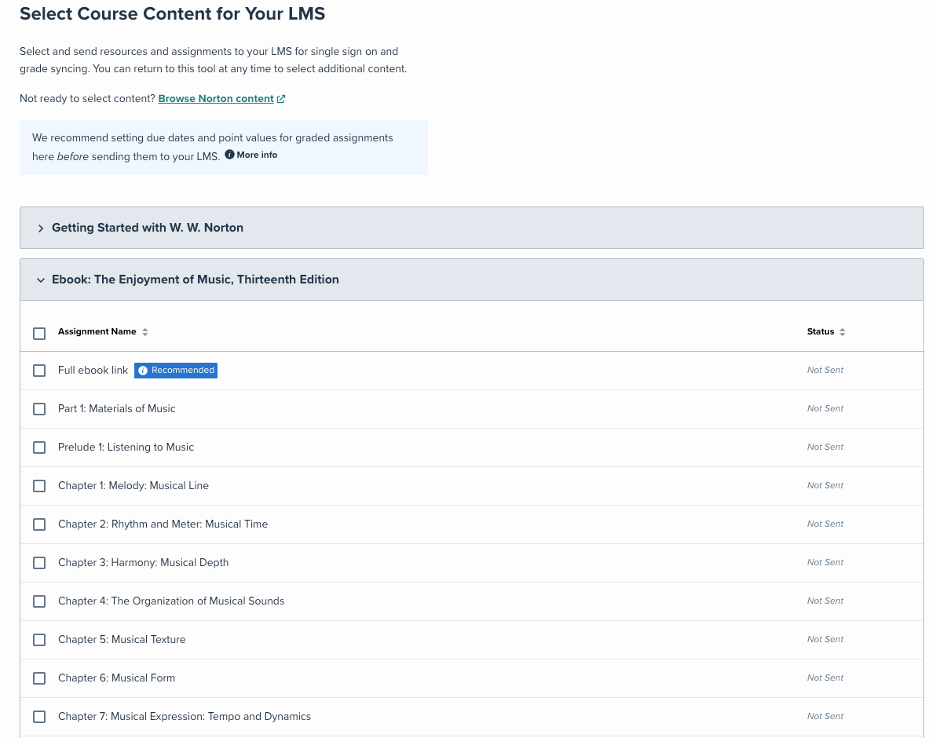Enable the Chapter 5: Musical Texture checkbox

click(39, 639)
